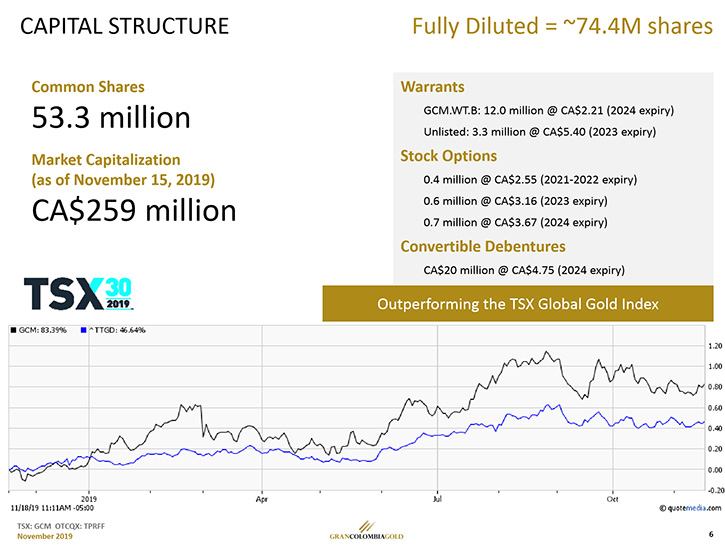Viewport: 725px width, 548px height.
Task: Select the as of November 15, 2019 note
Action: [123, 180]
